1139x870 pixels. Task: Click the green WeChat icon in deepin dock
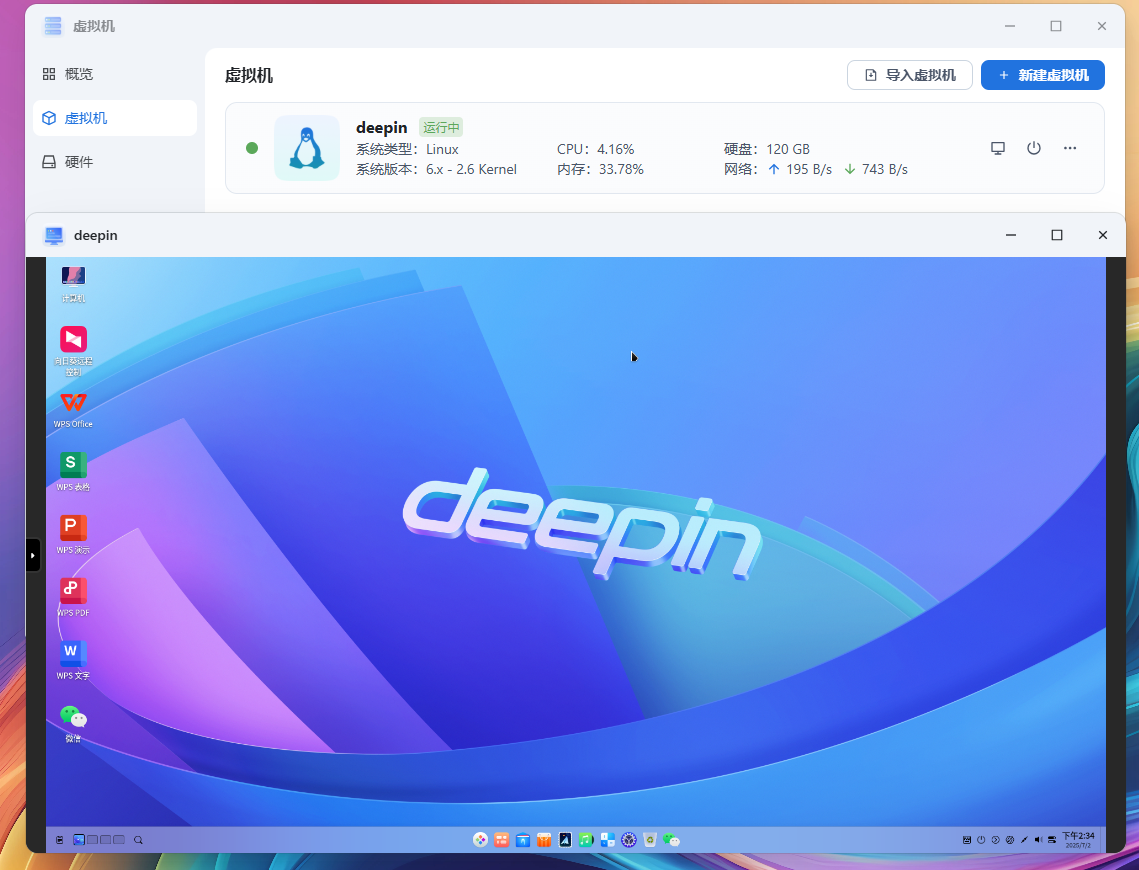[x=671, y=840]
